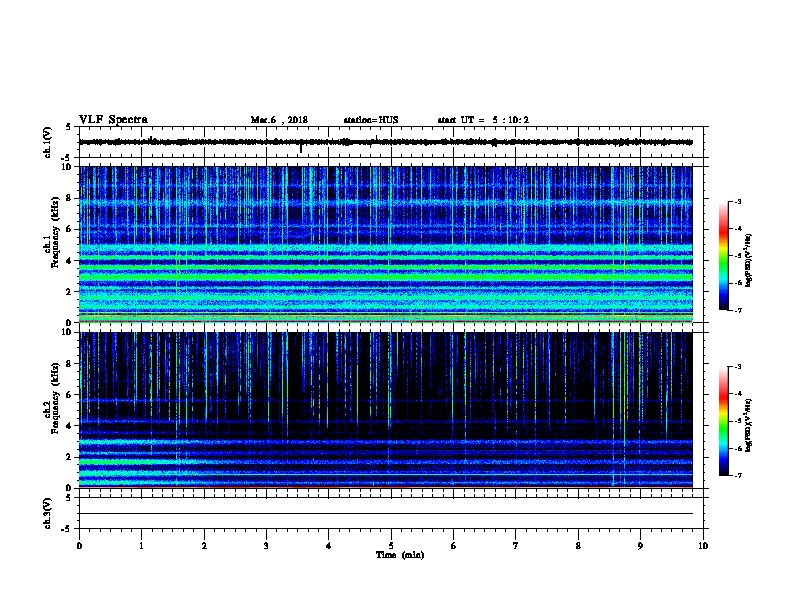Click inside the ch.2 spectrogram panel
This screenshot has height=612, width=792.
(386, 410)
